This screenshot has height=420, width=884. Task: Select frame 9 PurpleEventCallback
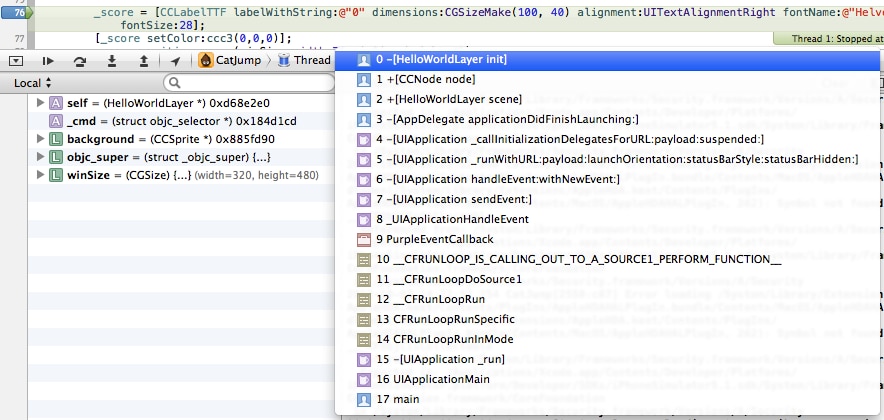(607, 239)
